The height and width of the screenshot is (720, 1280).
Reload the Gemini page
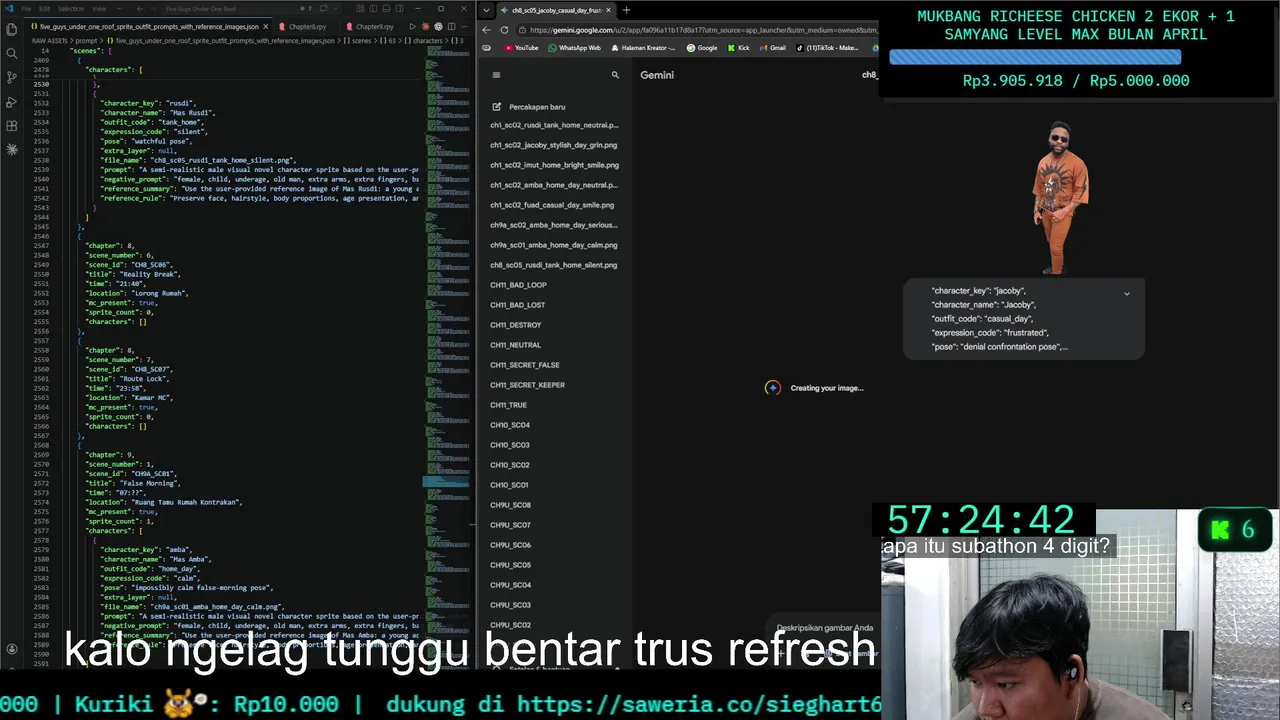(504, 30)
